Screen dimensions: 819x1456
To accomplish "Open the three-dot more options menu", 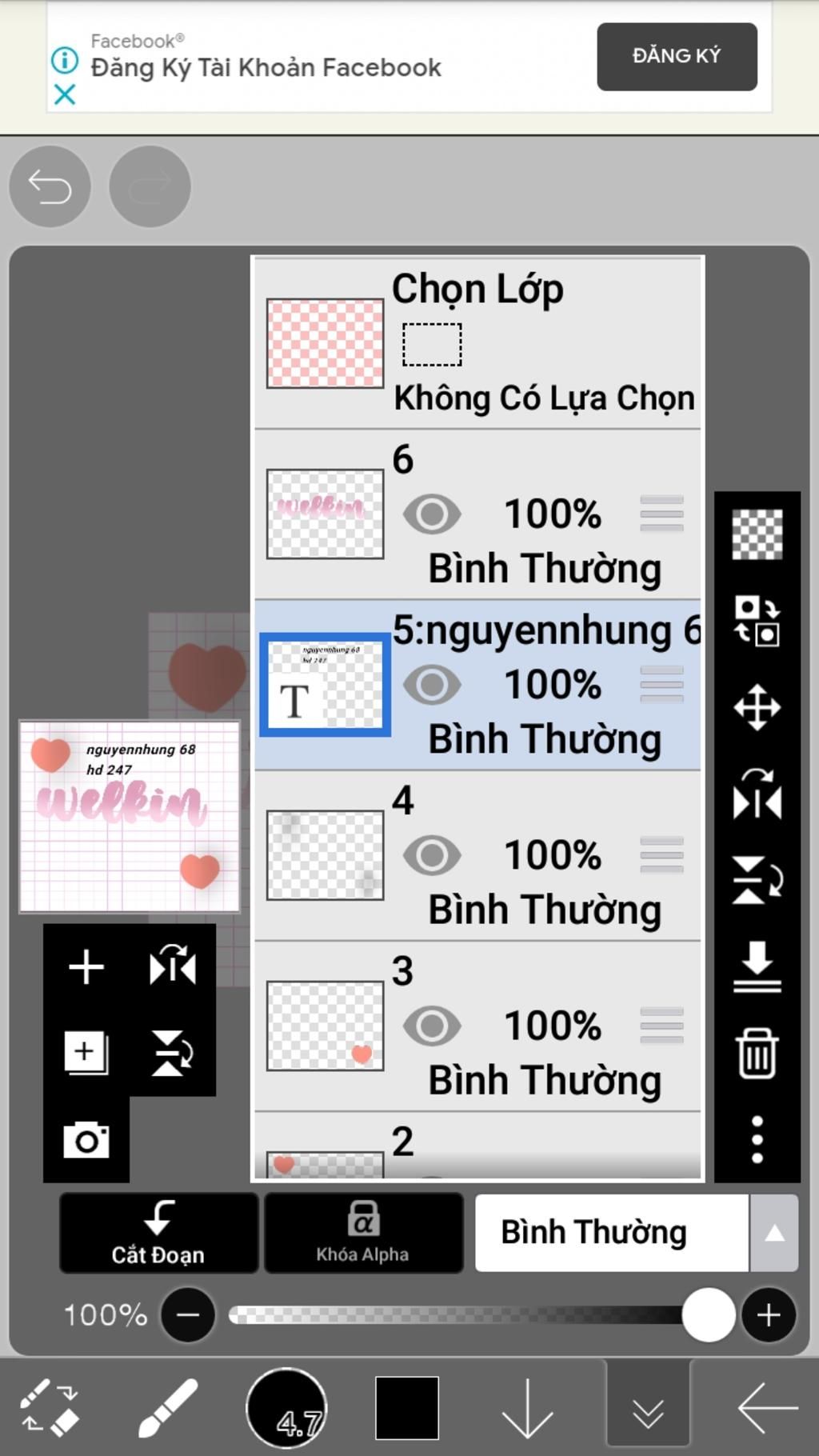I will pyautogui.click(x=757, y=1139).
